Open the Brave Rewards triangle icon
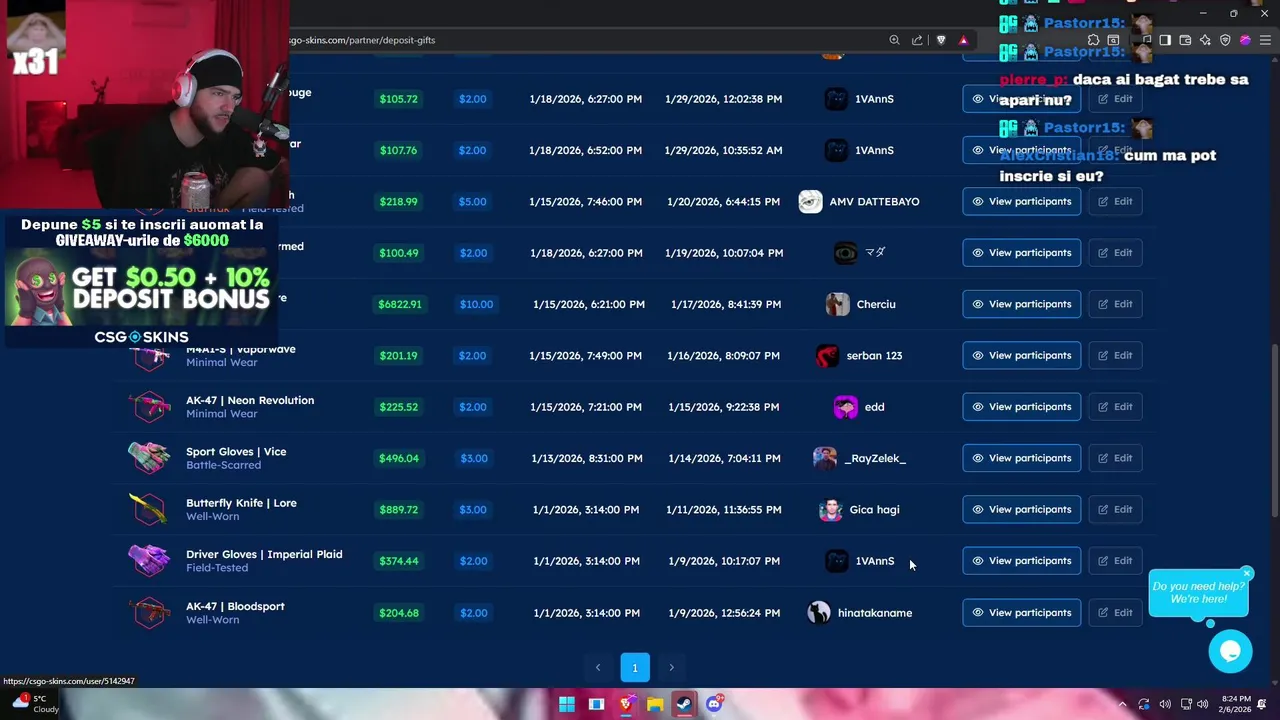This screenshot has height=720, width=1280. tap(963, 40)
